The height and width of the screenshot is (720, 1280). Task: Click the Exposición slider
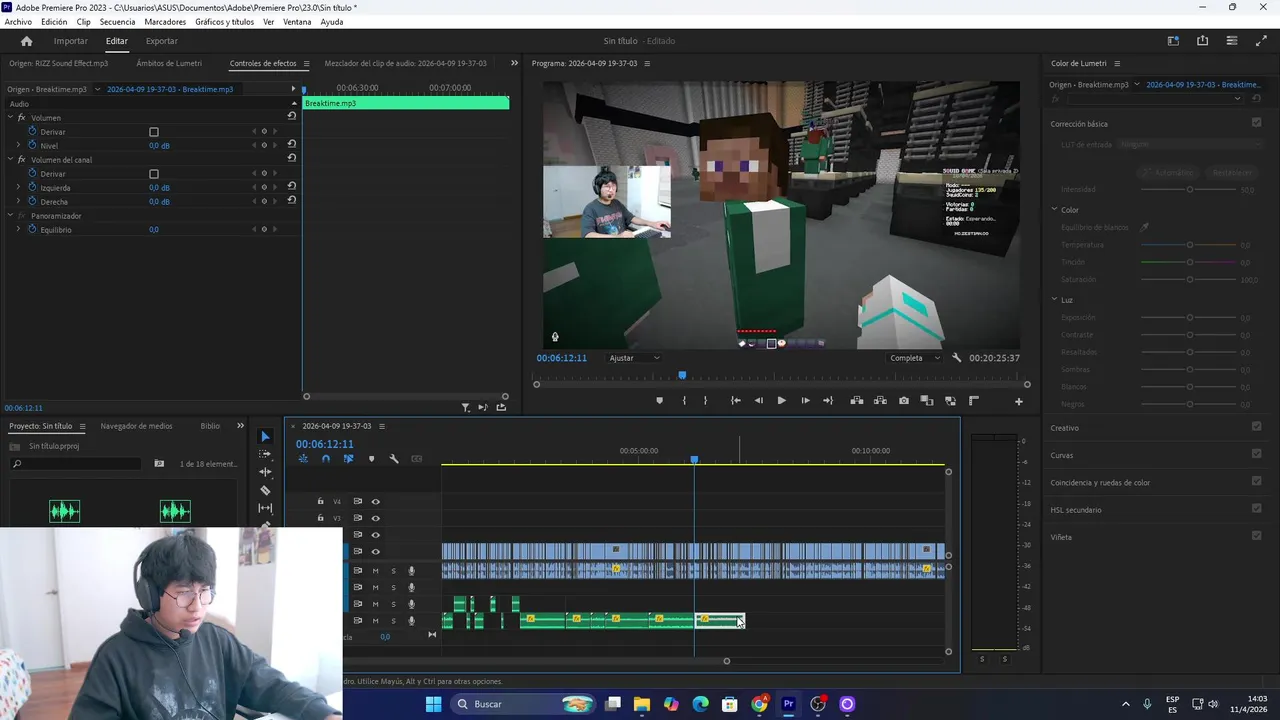point(1189,318)
